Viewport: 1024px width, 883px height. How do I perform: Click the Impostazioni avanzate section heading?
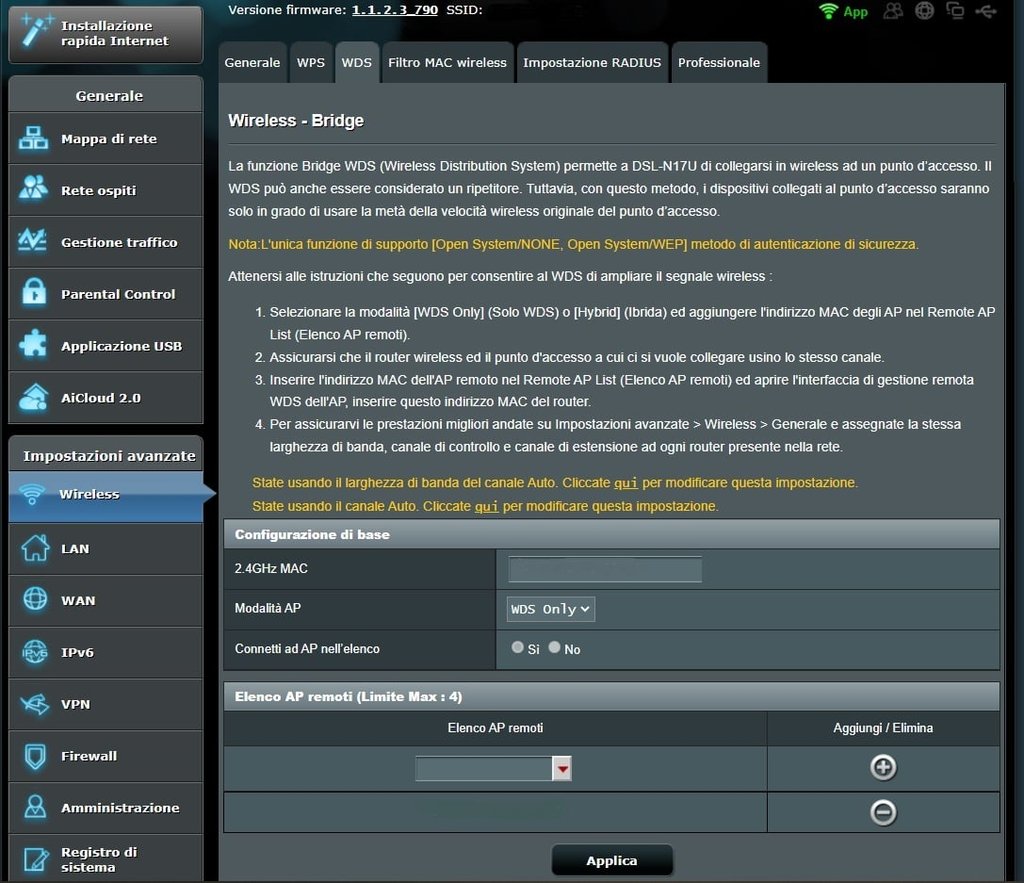coord(109,455)
